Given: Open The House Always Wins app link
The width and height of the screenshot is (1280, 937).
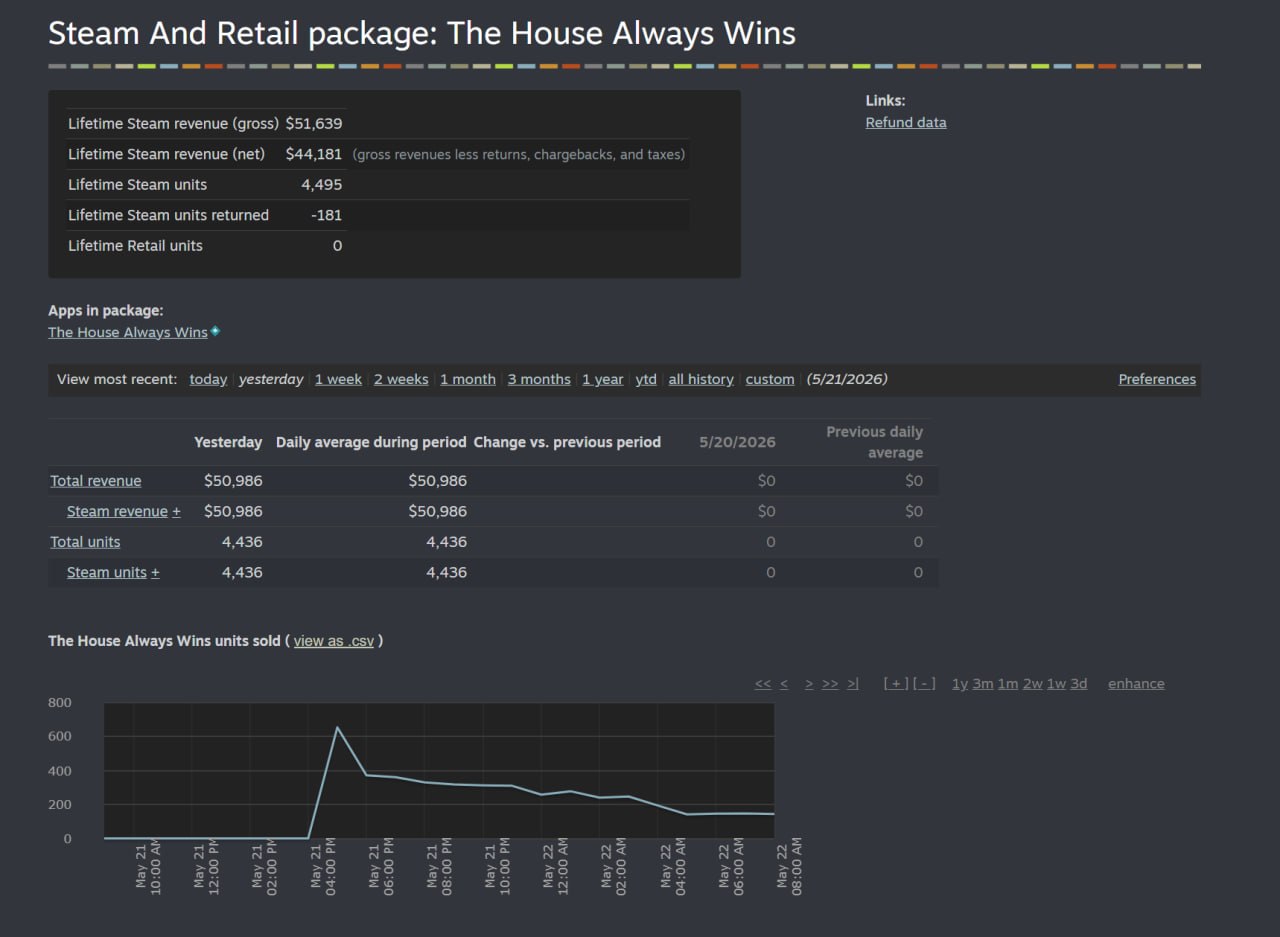Looking at the screenshot, I should coord(128,332).
